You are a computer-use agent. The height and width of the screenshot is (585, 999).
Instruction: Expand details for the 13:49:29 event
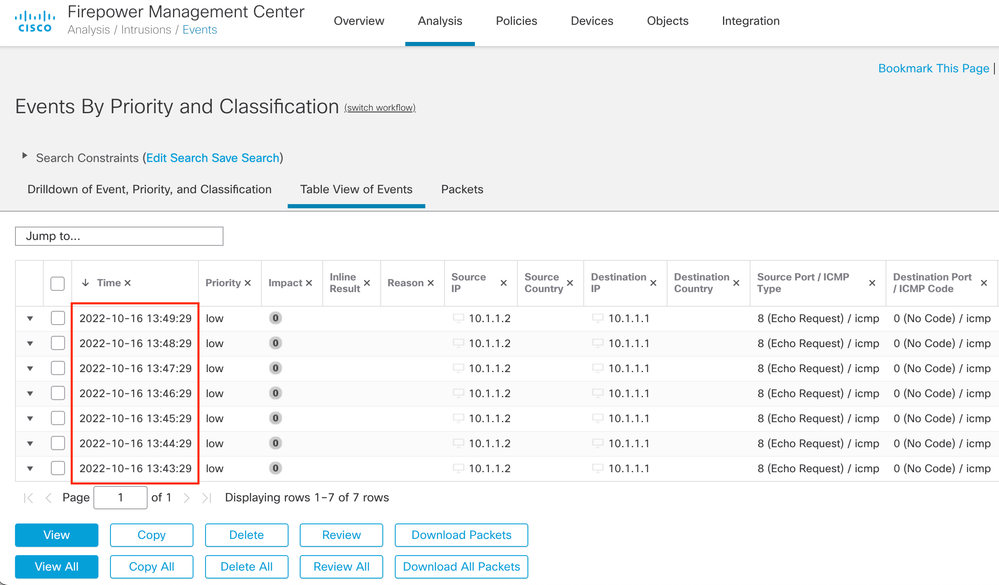(30, 318)
